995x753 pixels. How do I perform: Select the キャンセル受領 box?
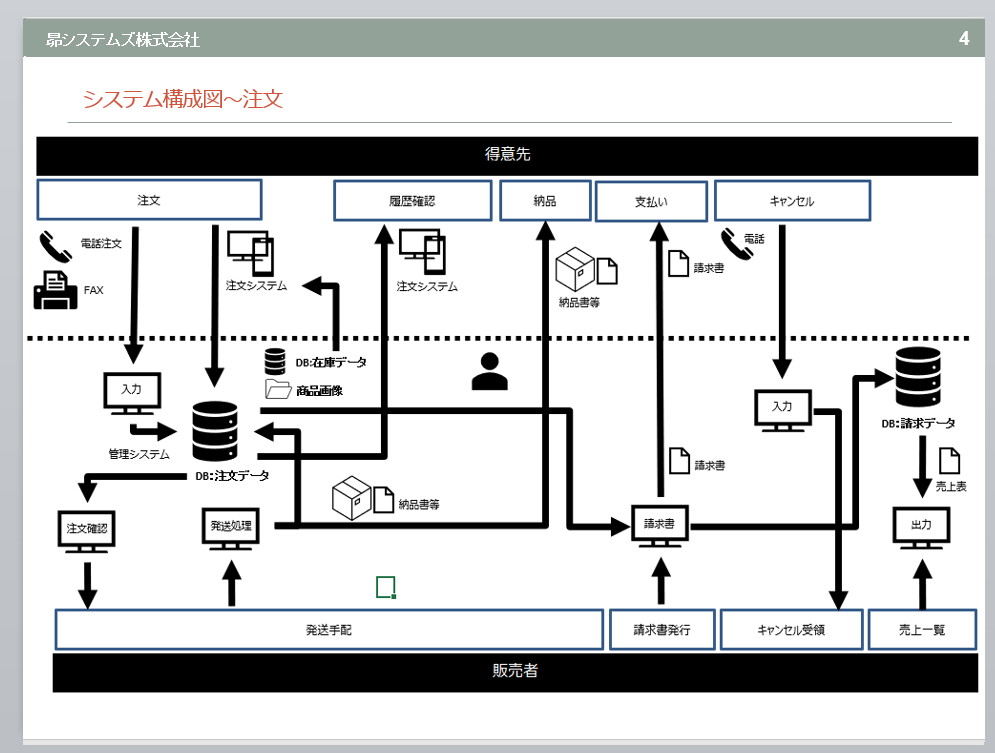(792, 630)
